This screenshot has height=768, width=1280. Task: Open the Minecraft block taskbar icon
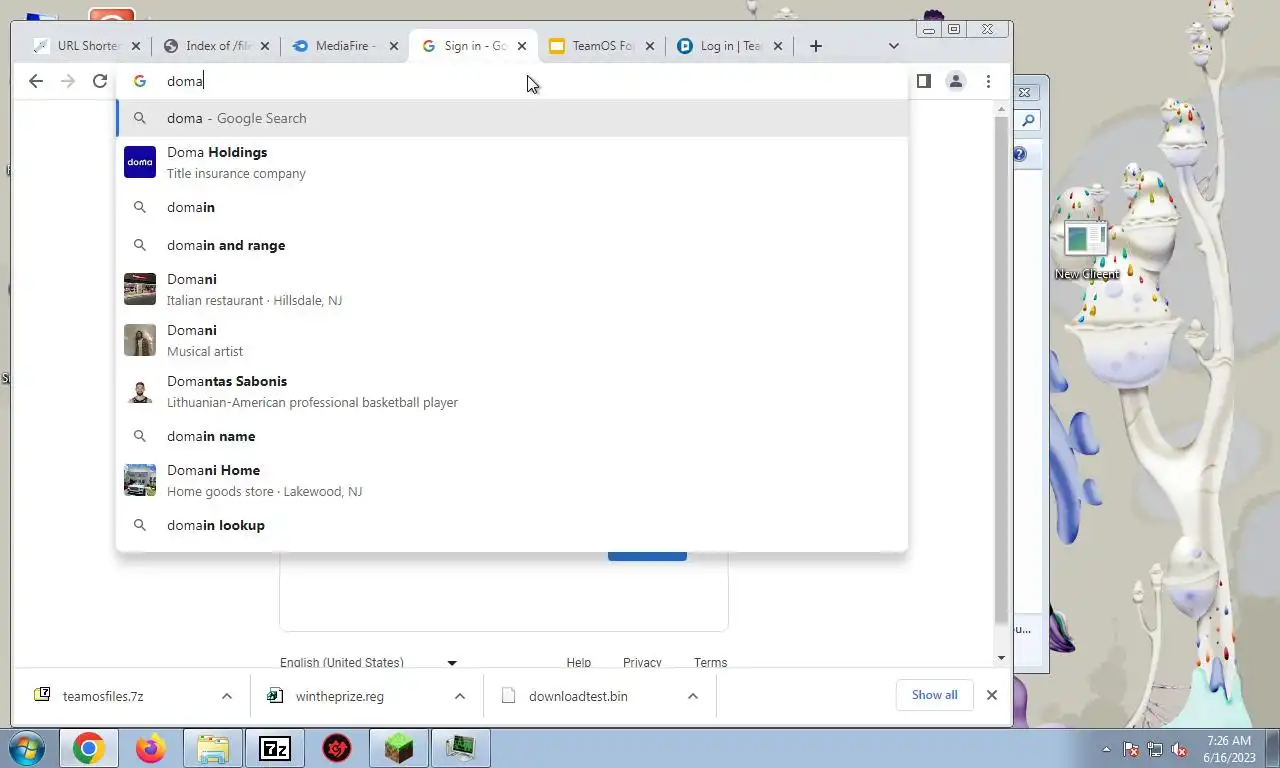point(399,748)
